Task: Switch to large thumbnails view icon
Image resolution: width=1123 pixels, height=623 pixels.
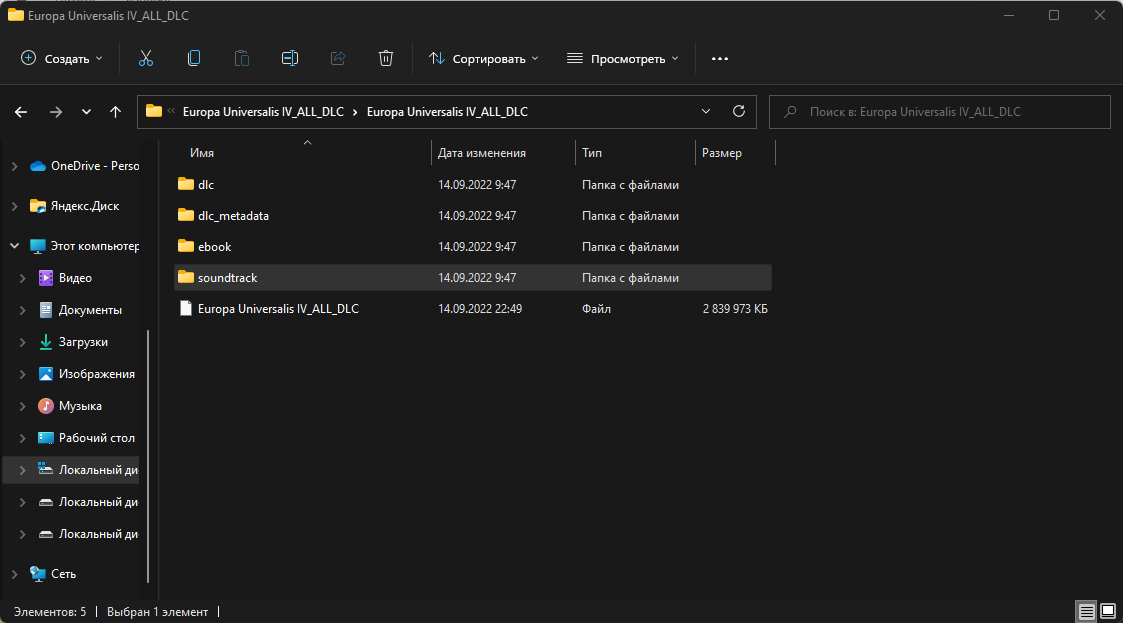Action: coord(1108,612)
